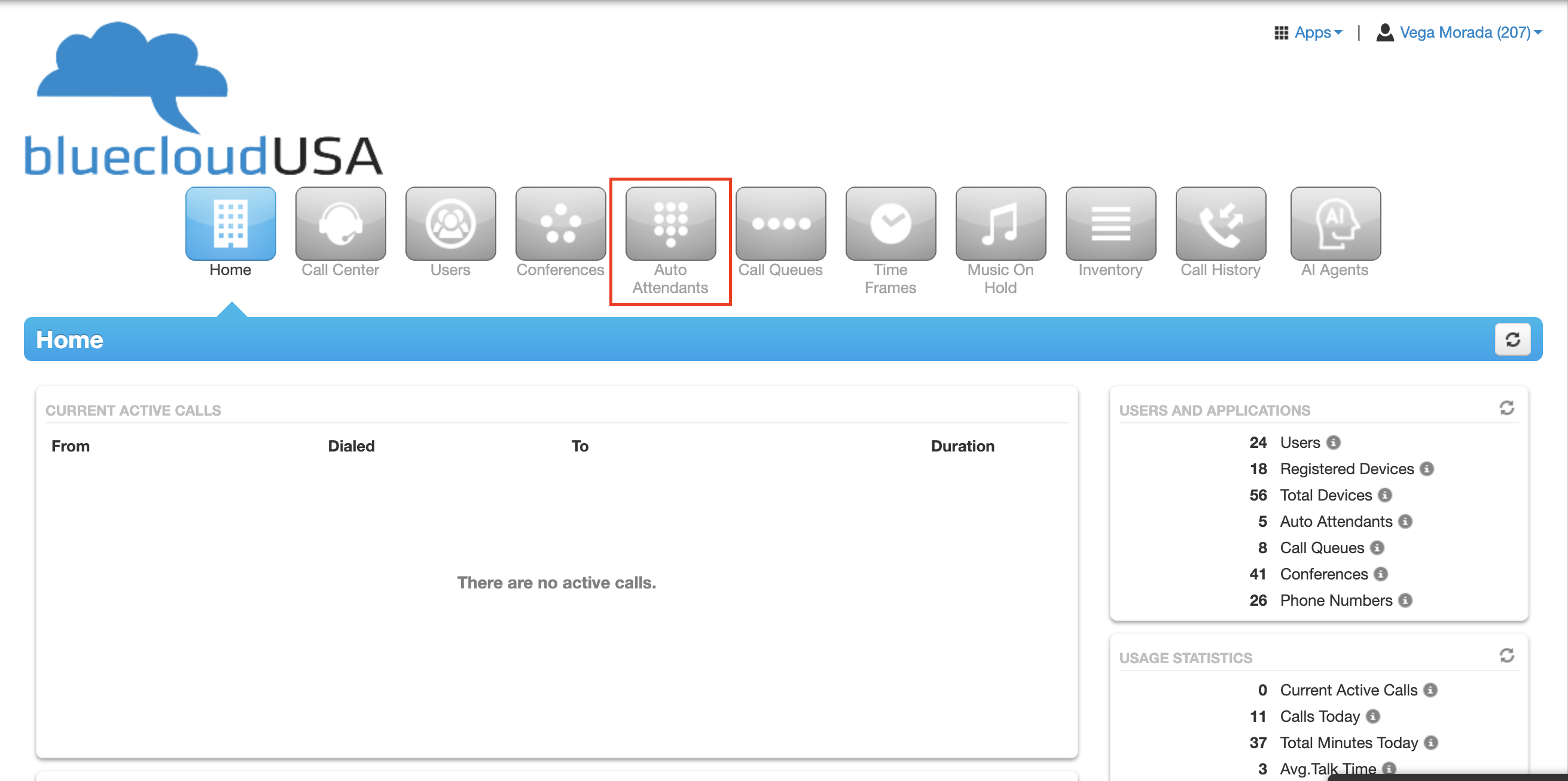
Task: Open Time Frames clock icon
Action: (x=890, y=224)
